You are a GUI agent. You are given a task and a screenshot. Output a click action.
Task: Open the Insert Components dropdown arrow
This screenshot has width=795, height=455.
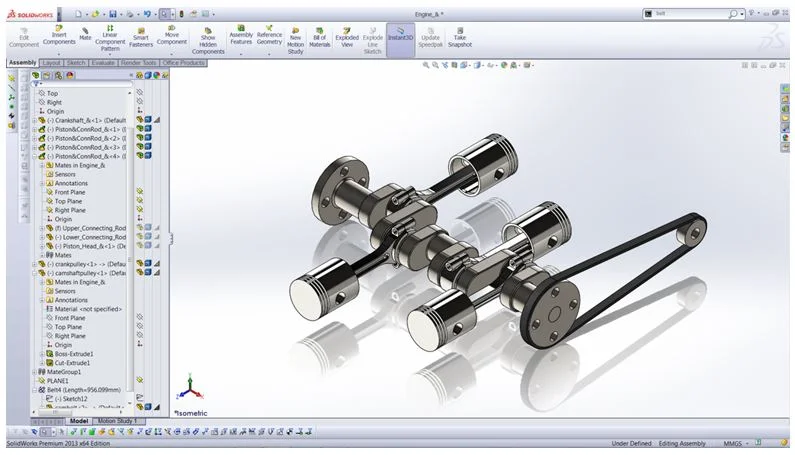pyautogui.click(x=59, y=53)
